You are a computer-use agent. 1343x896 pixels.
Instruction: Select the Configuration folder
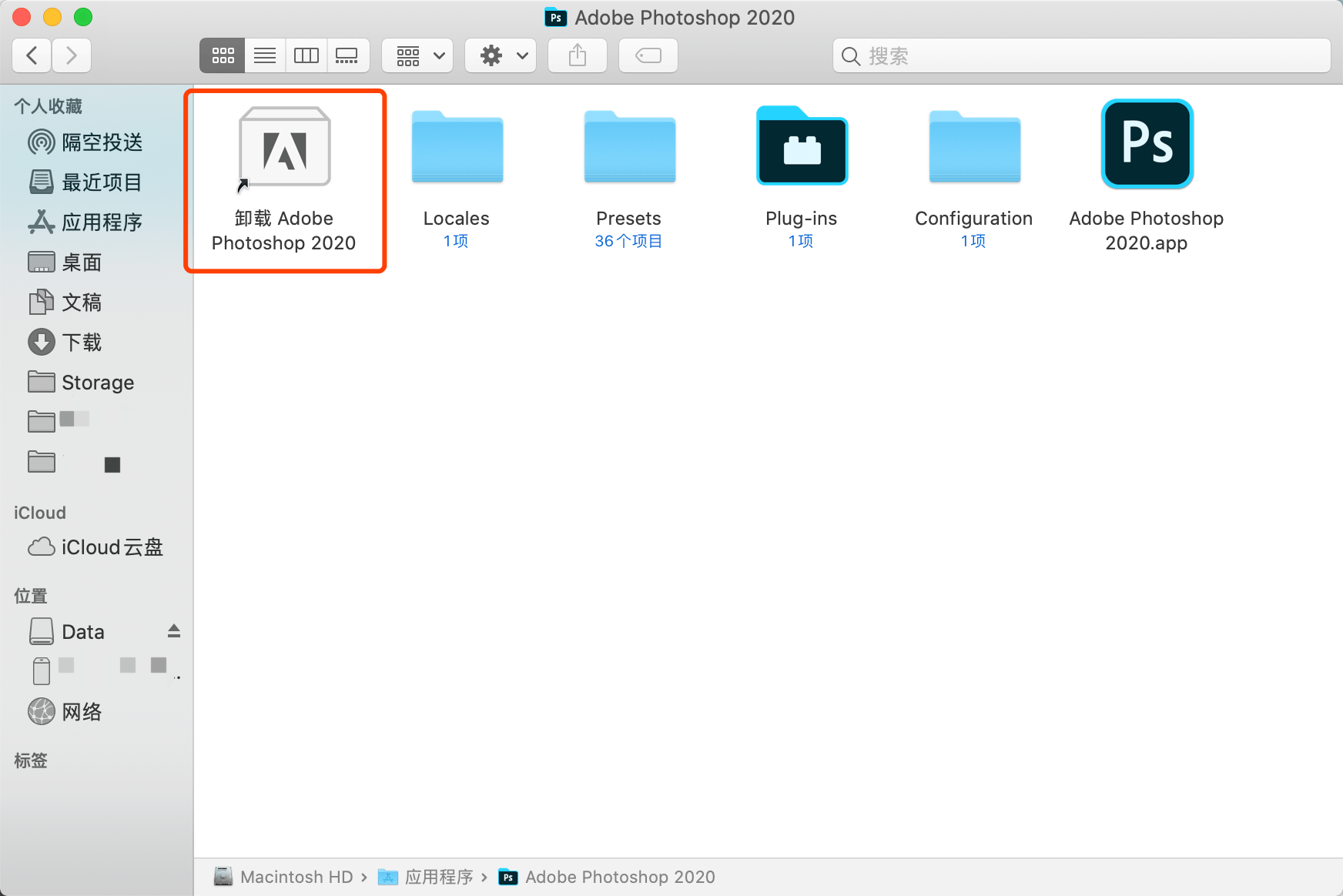[973, 148]
